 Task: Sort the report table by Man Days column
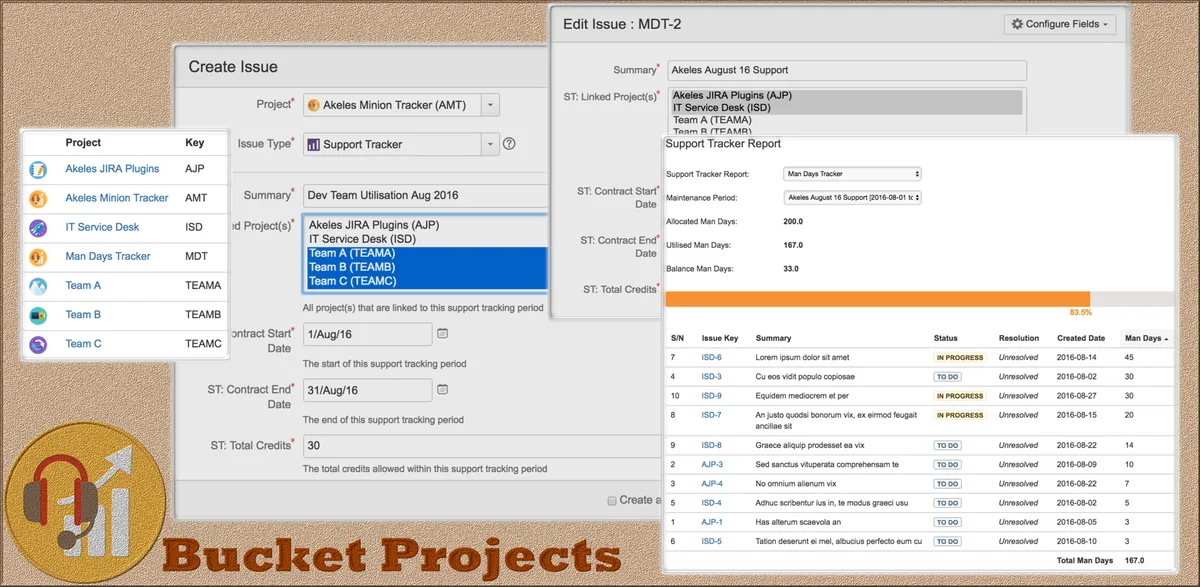click(x=1145, y=338)
